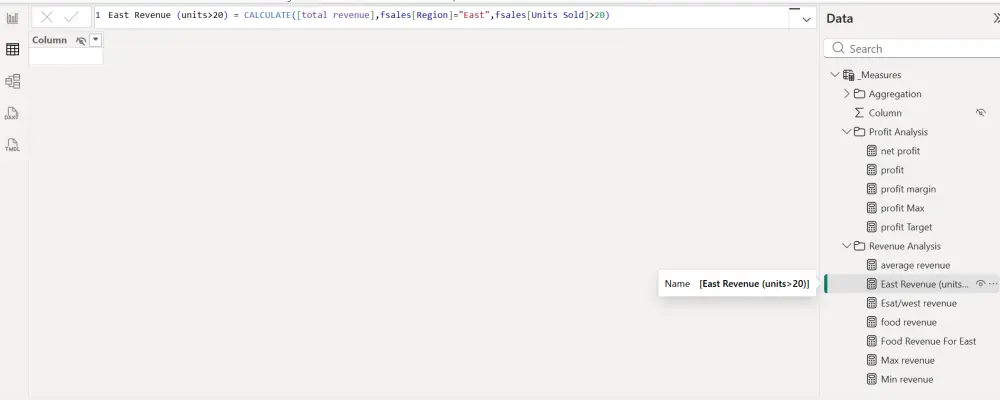Select the profit Target measure
Image resolution: width=1000 pixels, height=400 pixels.
coord(906,227)
